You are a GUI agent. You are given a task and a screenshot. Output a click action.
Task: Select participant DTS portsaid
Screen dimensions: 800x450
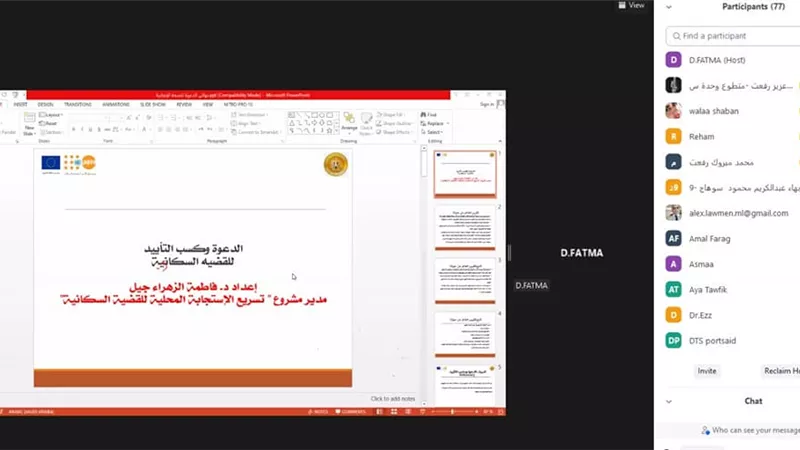coord(733,341)
